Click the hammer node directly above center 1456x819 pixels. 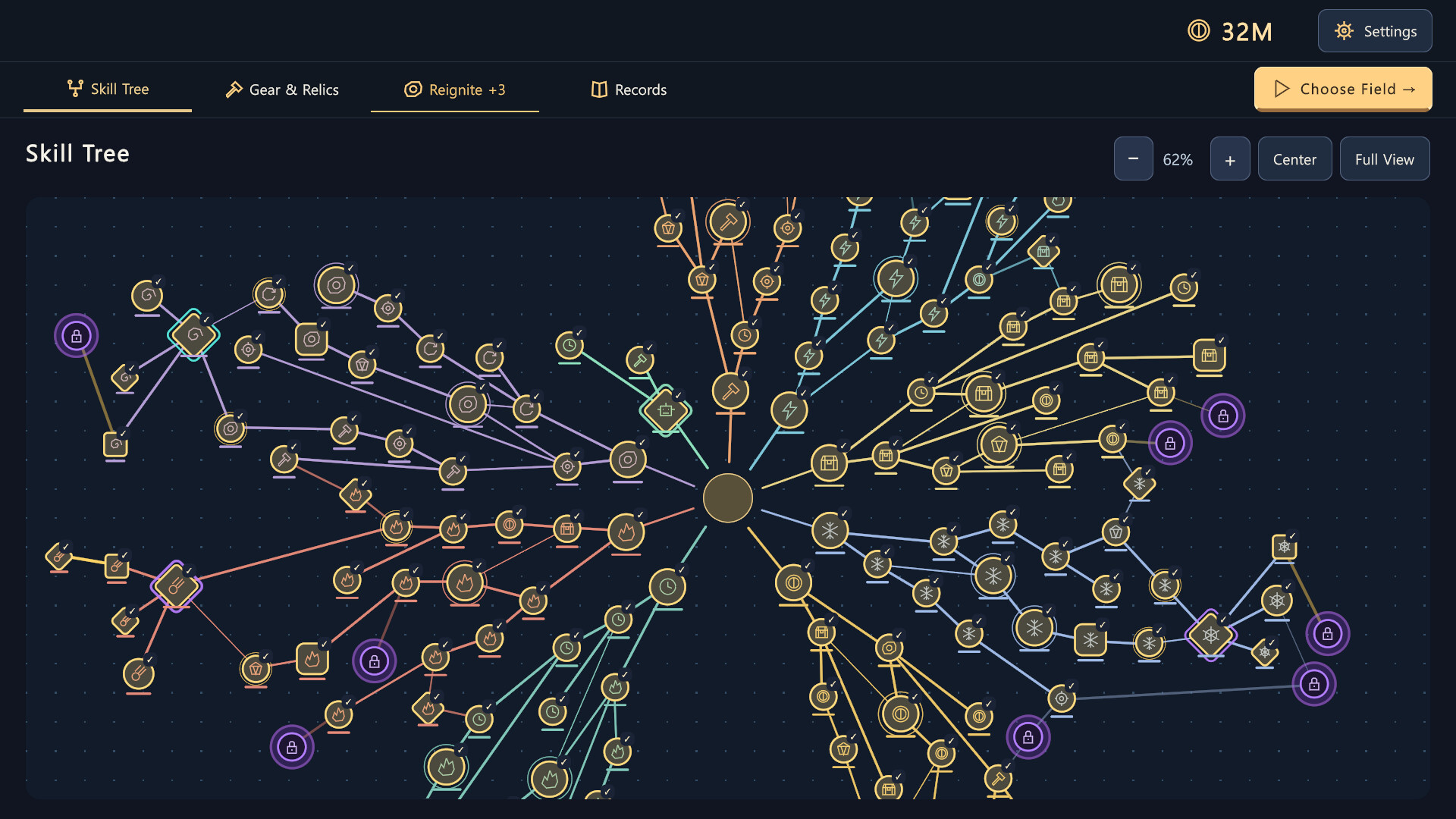(730, 391)
